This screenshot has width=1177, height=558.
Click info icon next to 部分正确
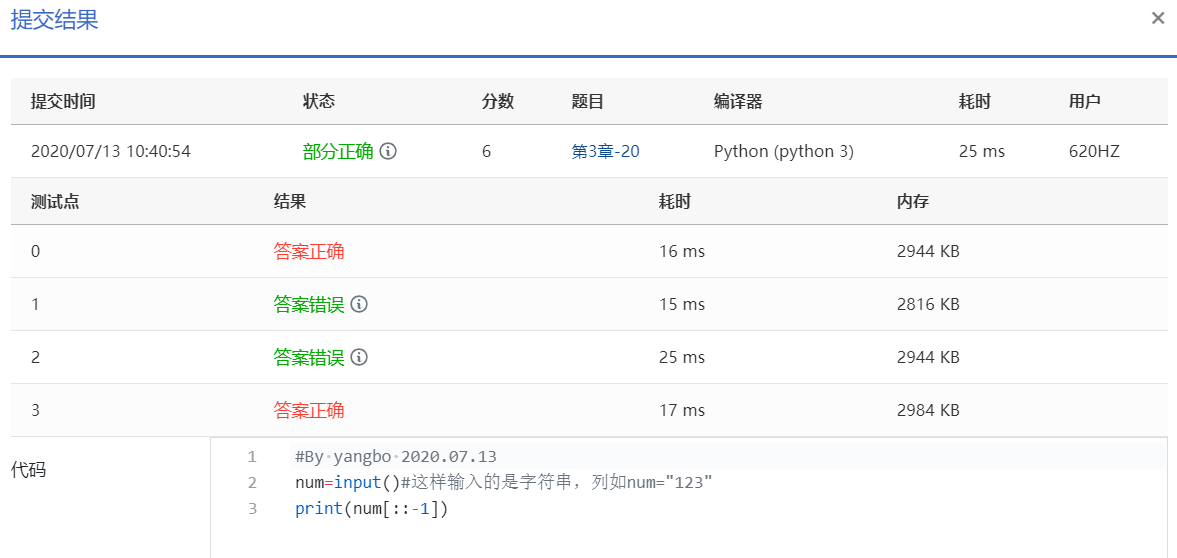(388, 151)
